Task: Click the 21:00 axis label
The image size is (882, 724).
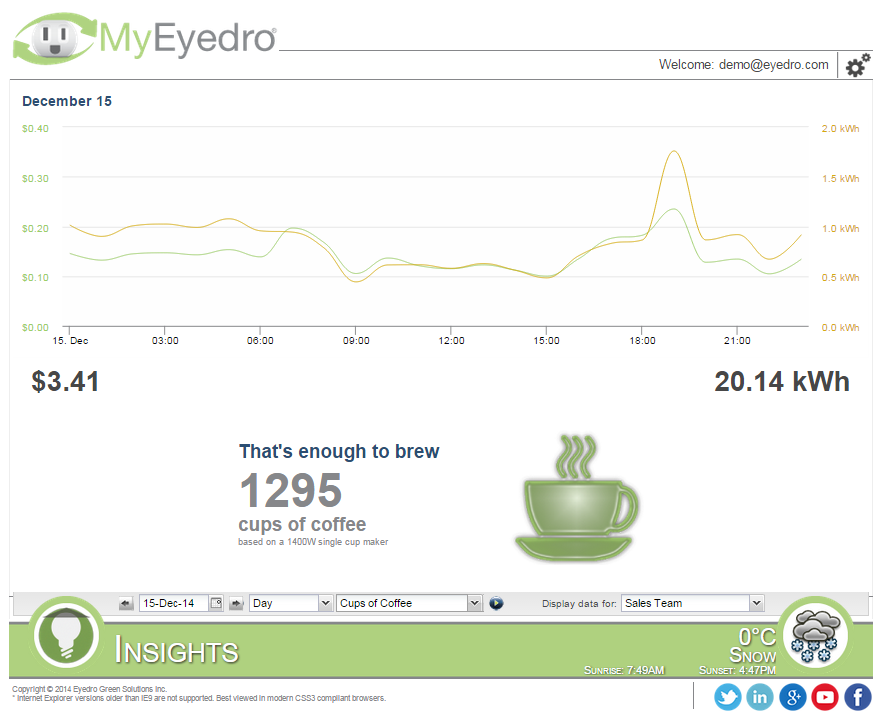Action: point(737,341)
